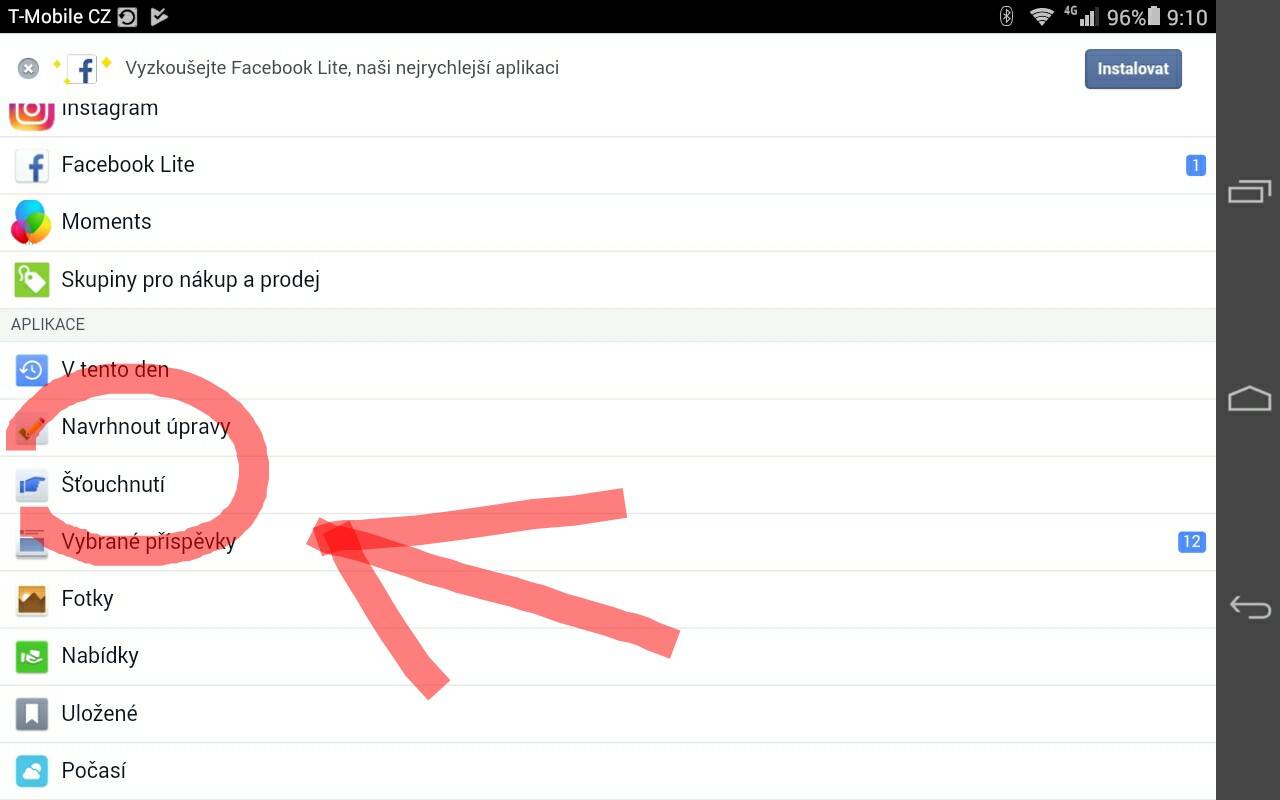Tap the Moments balloon icon
Screen dimensions: 1280x800
pos(30,222)
